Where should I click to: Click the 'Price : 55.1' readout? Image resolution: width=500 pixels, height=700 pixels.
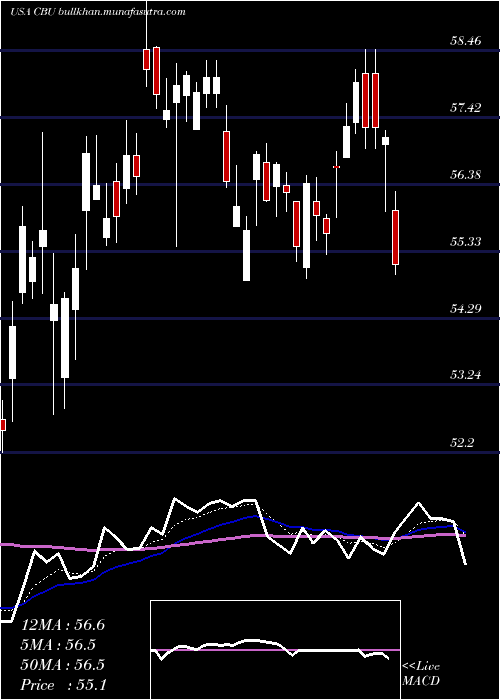(x=64, y=685)
